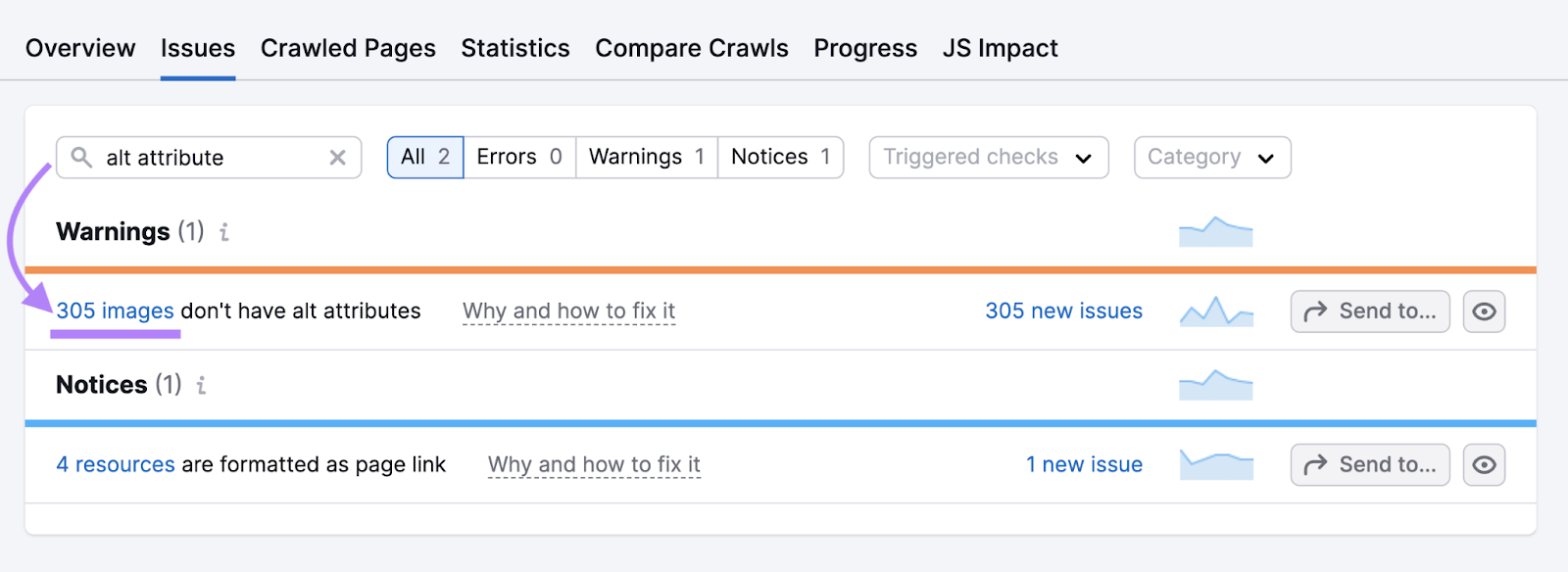Screen dimensions: 1568x572
Task: Hide the alt attributes issue via the eye icon
Action: coord(1484,310)
